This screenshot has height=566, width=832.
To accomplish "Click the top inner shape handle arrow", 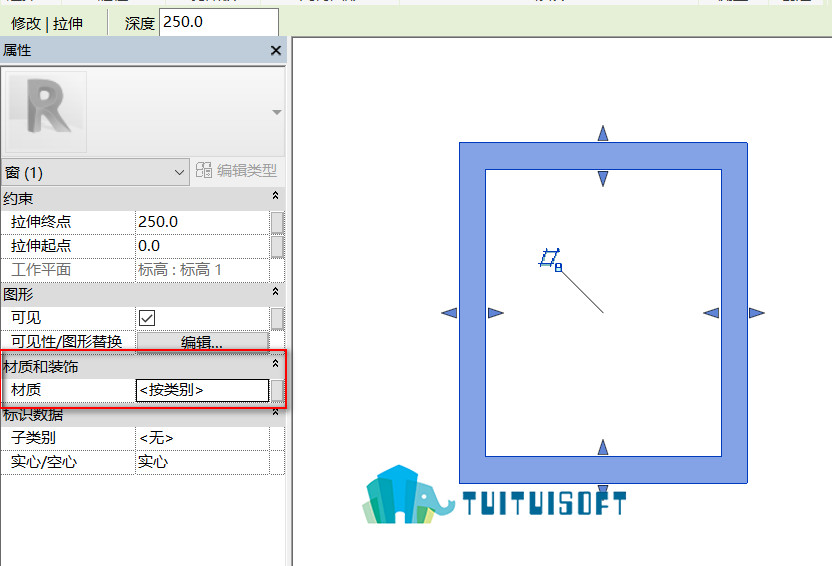I will pyautogui.click(x=603, y=179).
